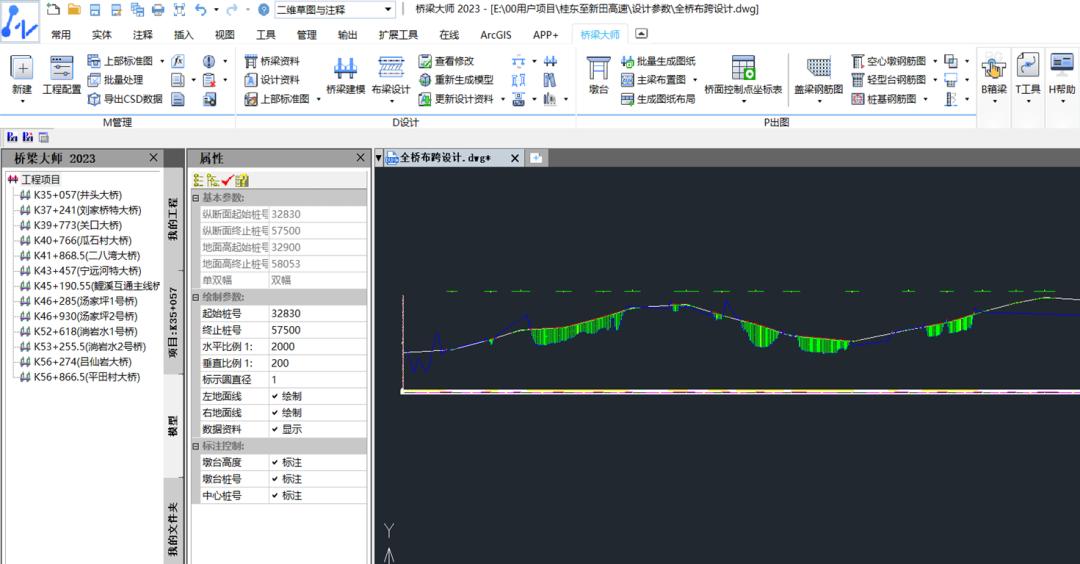Screen dimensions: 1080x564
Task: Click the question mark help icon in title bar
Action: click(x=263, y=10)
